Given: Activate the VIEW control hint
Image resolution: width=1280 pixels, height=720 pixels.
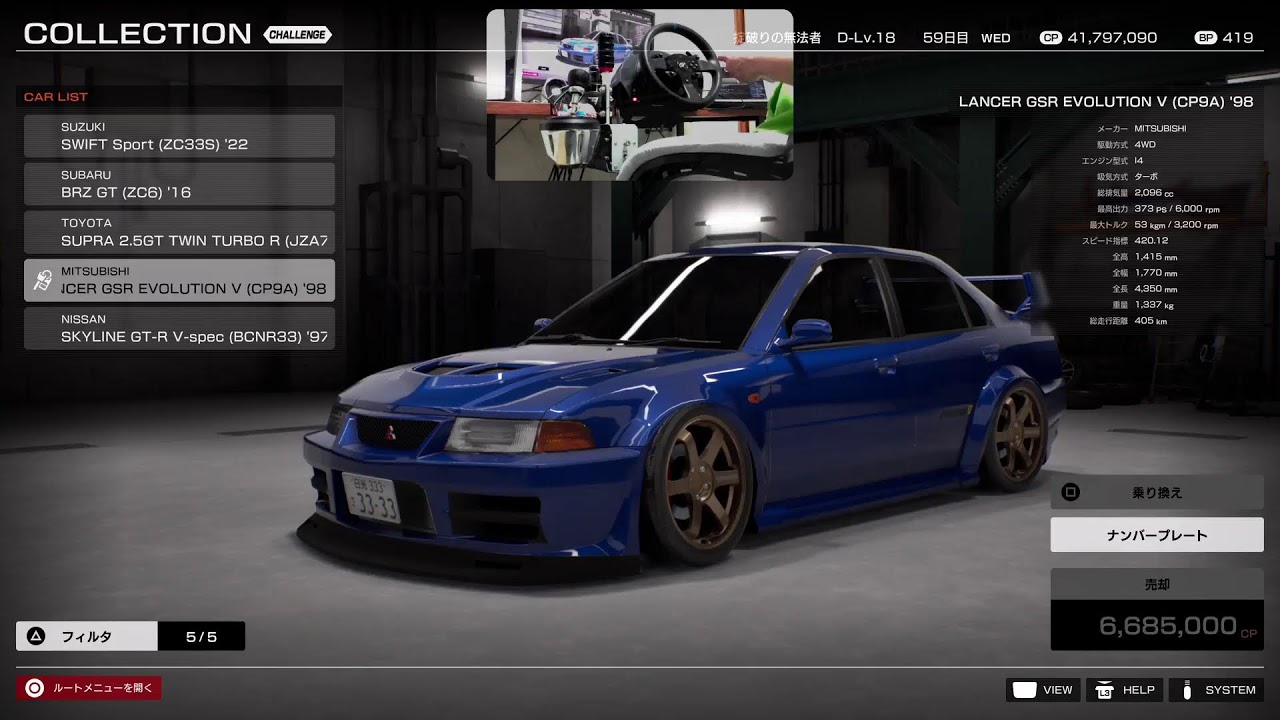Looking at the screenshot, I should (1043, 690).
